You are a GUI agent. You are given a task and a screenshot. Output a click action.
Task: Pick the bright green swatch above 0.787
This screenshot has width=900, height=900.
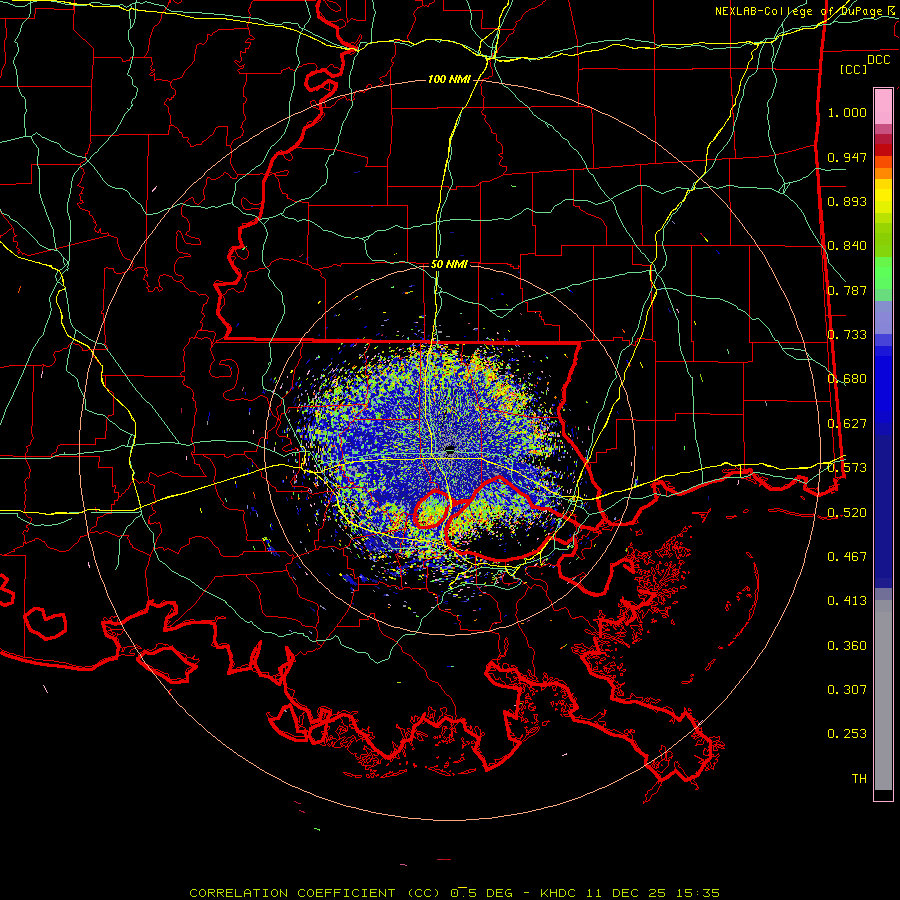tap(883, 273)
